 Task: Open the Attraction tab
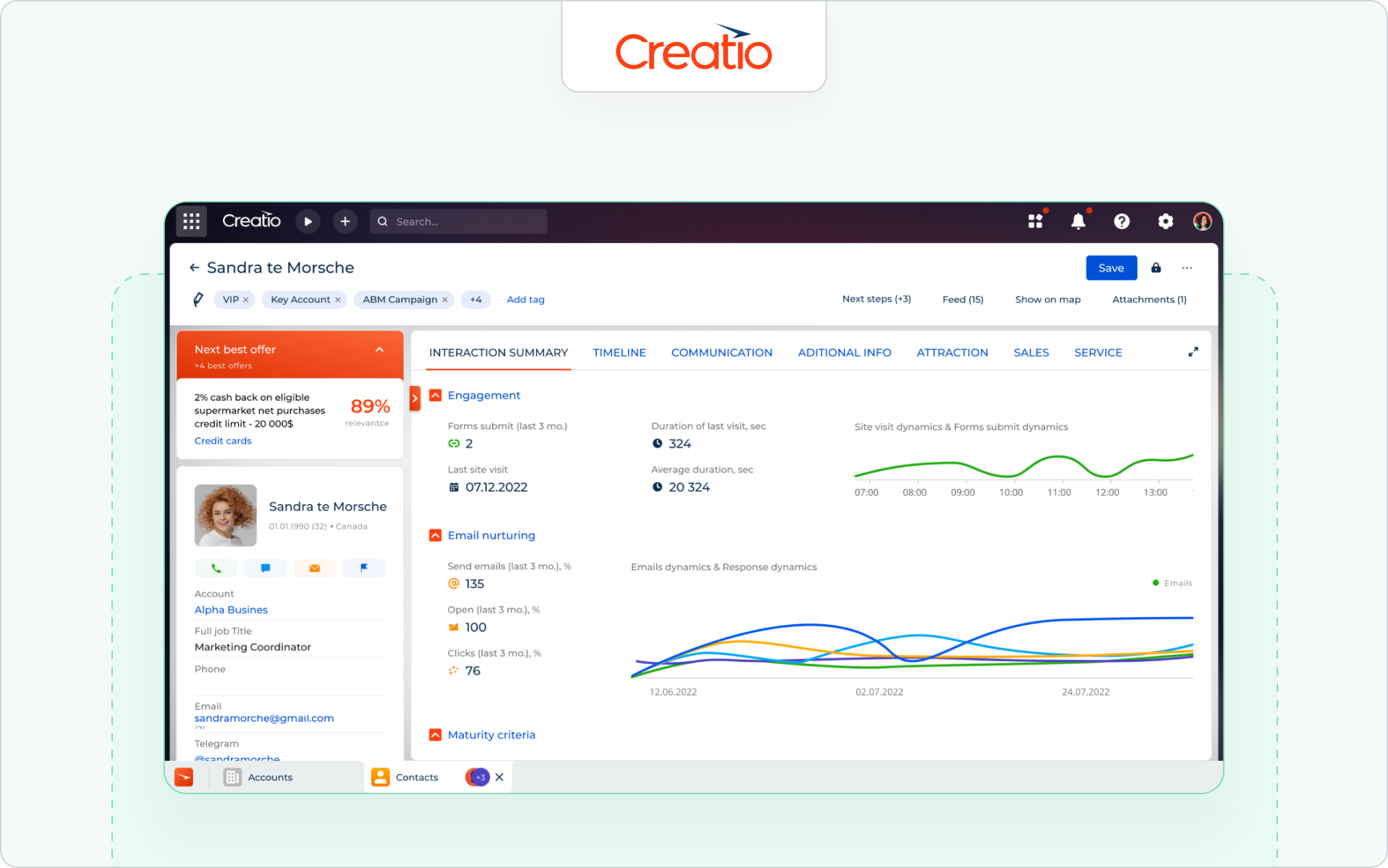click(x=952, y=353)
